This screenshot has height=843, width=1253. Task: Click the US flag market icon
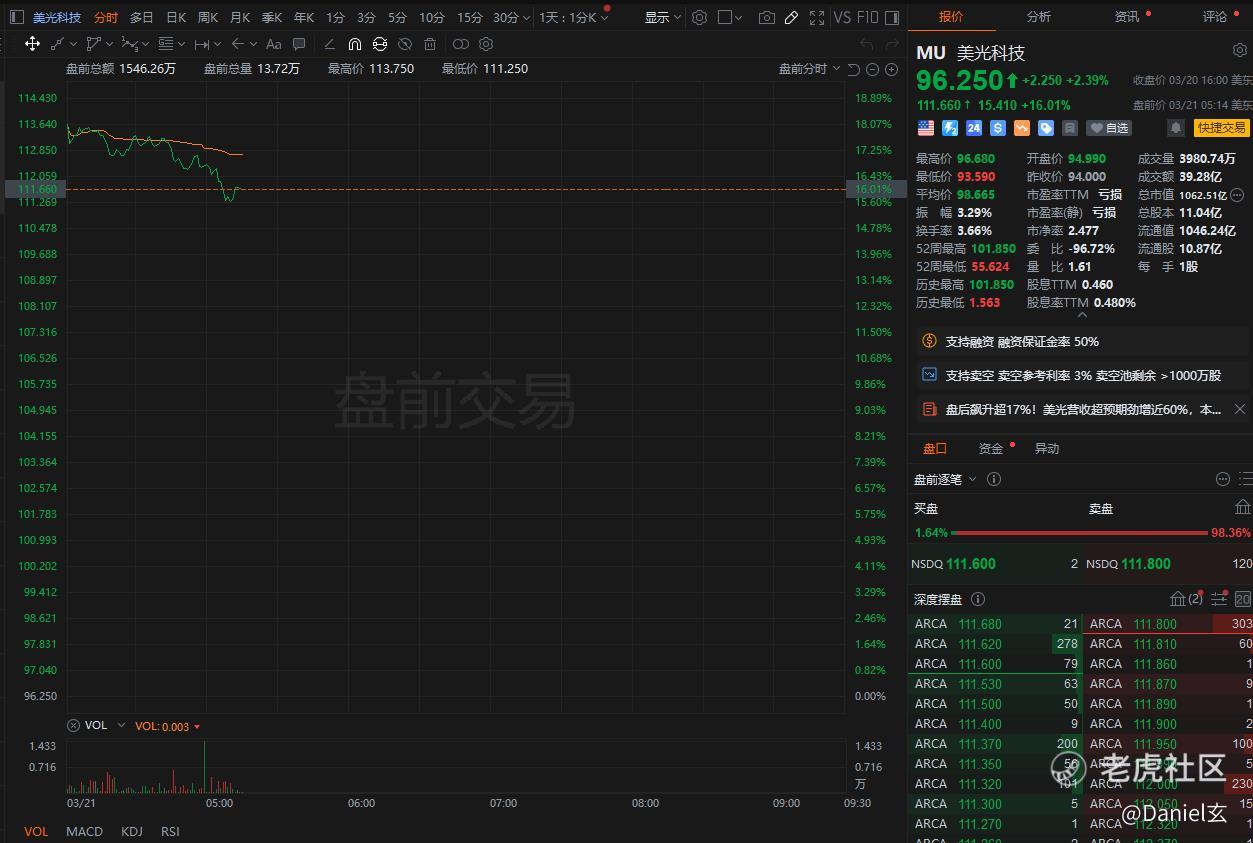[925, 128]
